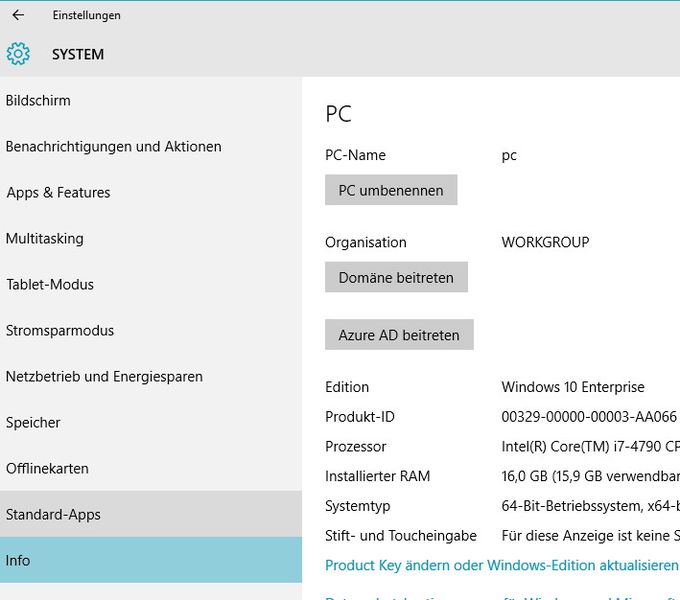Navigate to Offlinekarten
The image size is (680, 600).
[x=47, y=469]
